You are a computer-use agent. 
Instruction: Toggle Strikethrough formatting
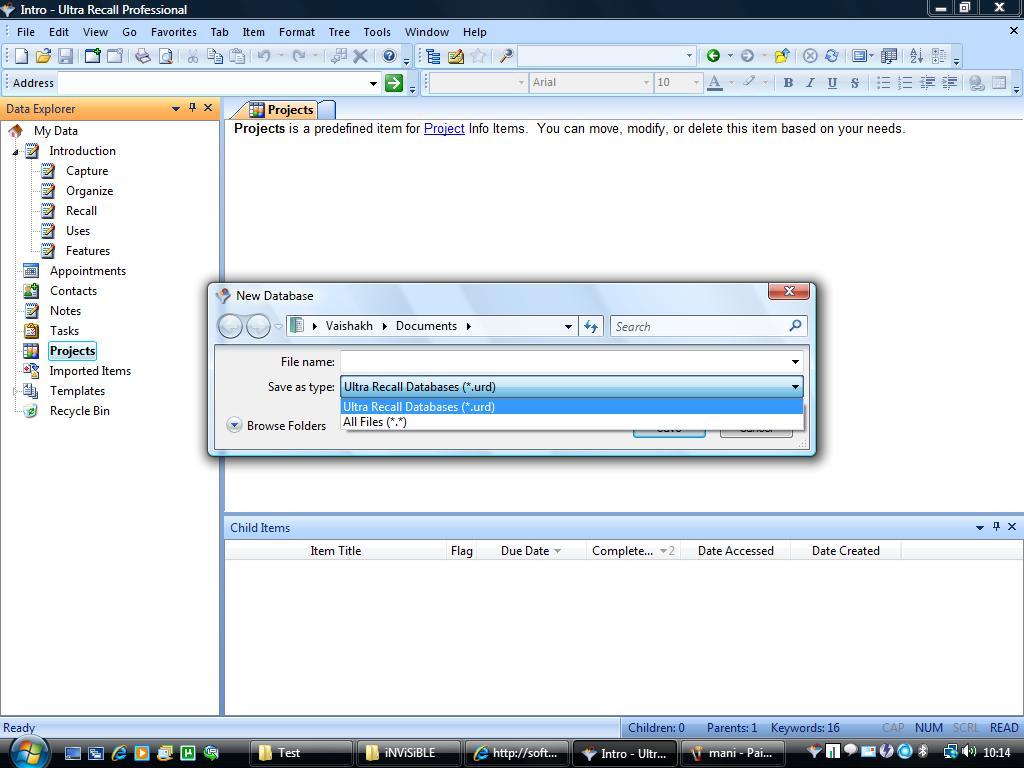point(854,83)
